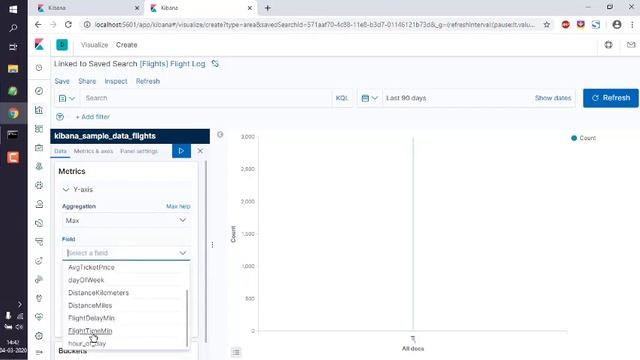Click the Last 90 days time range
640x360 pixels.
pos(406,98)
